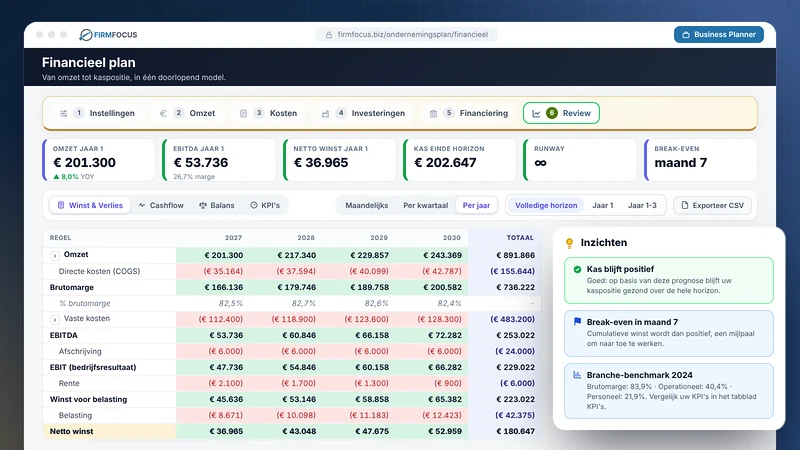
Task: Go to the Financiering step
Action: (x=469, y=113)
